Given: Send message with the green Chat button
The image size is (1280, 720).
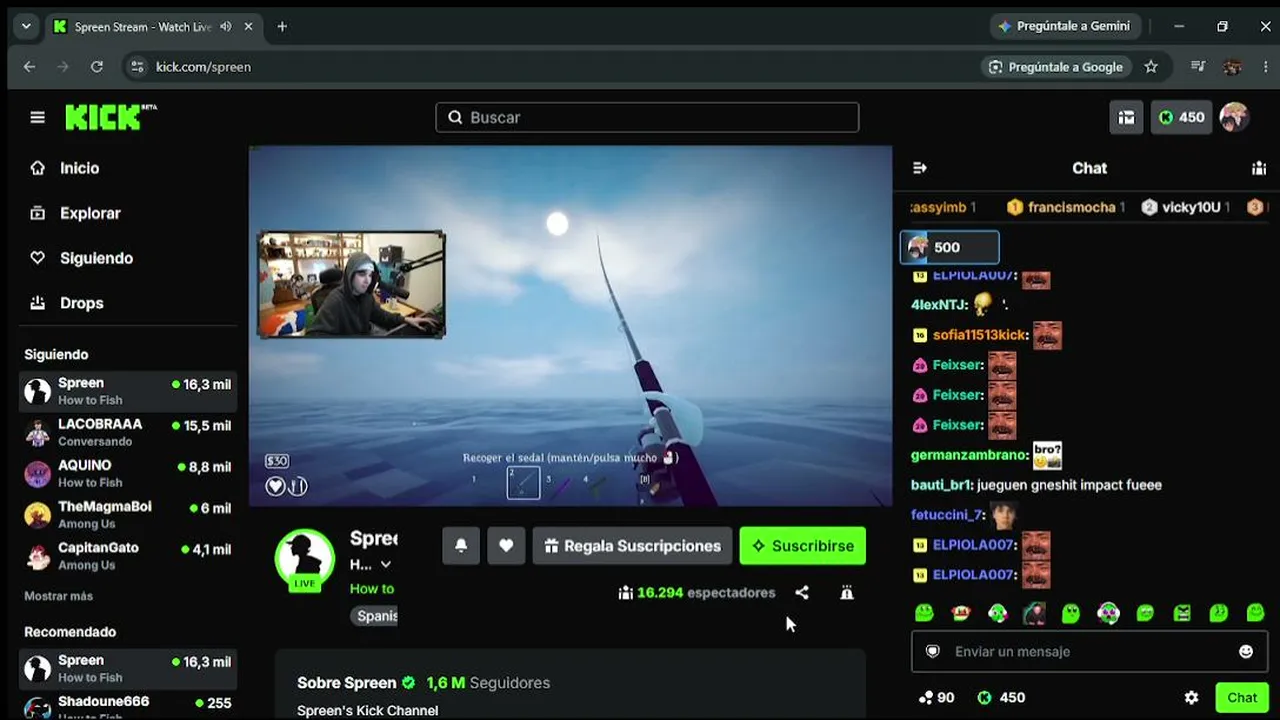Looking at the screenshot, I should [1242, 698].
